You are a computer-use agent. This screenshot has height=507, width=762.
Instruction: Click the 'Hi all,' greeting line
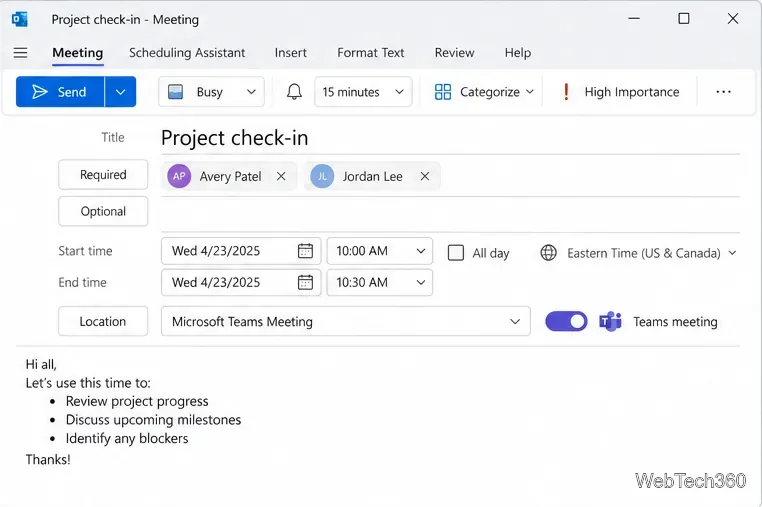(41, 364)
